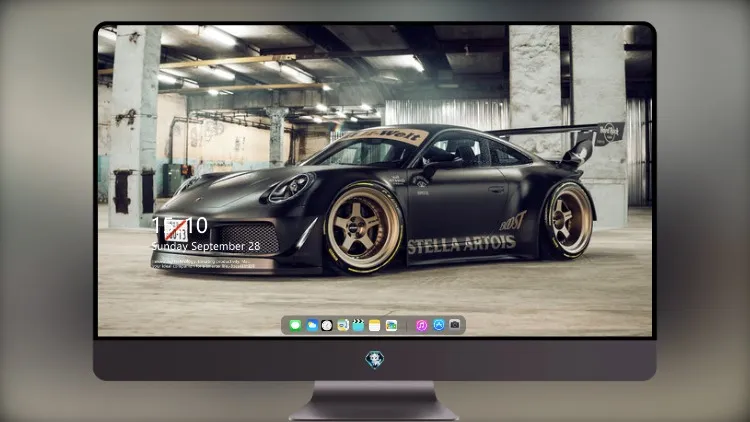Screen dimensions: 750x422
Task: Click the Sunday September 28 date text
Action: tap(206, 246)
